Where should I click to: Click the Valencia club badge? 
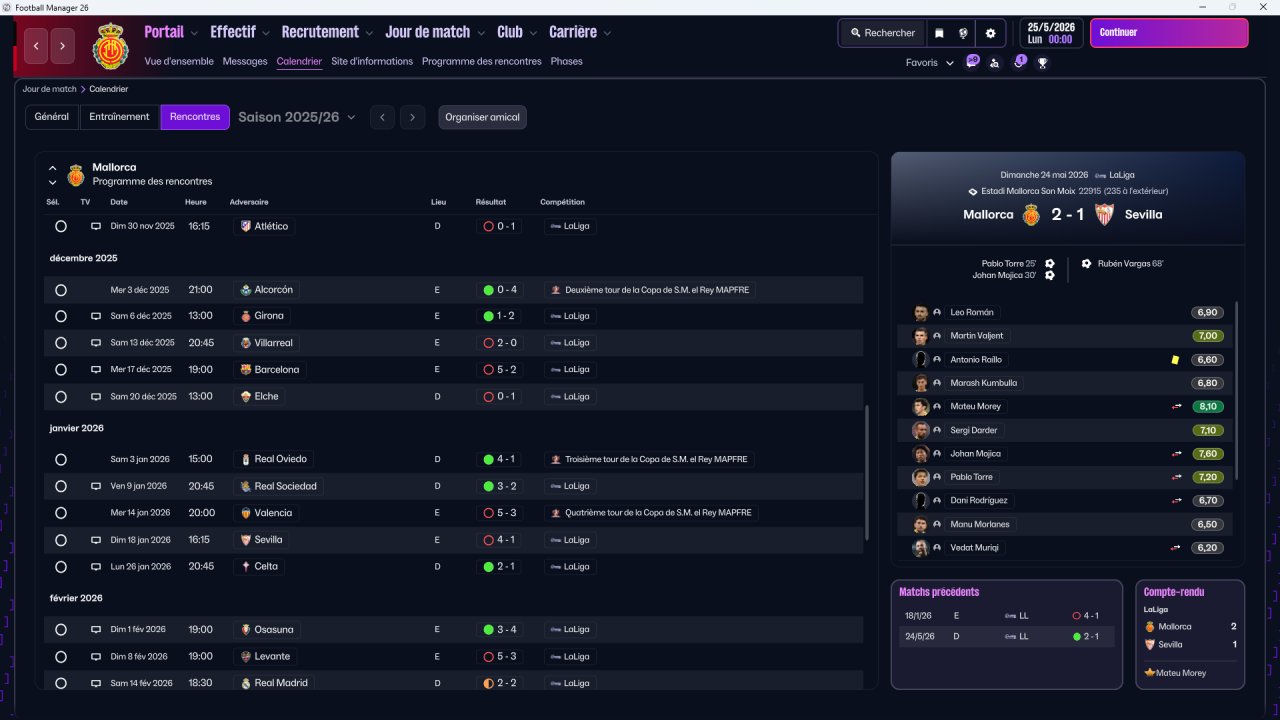tap(245, 513)
